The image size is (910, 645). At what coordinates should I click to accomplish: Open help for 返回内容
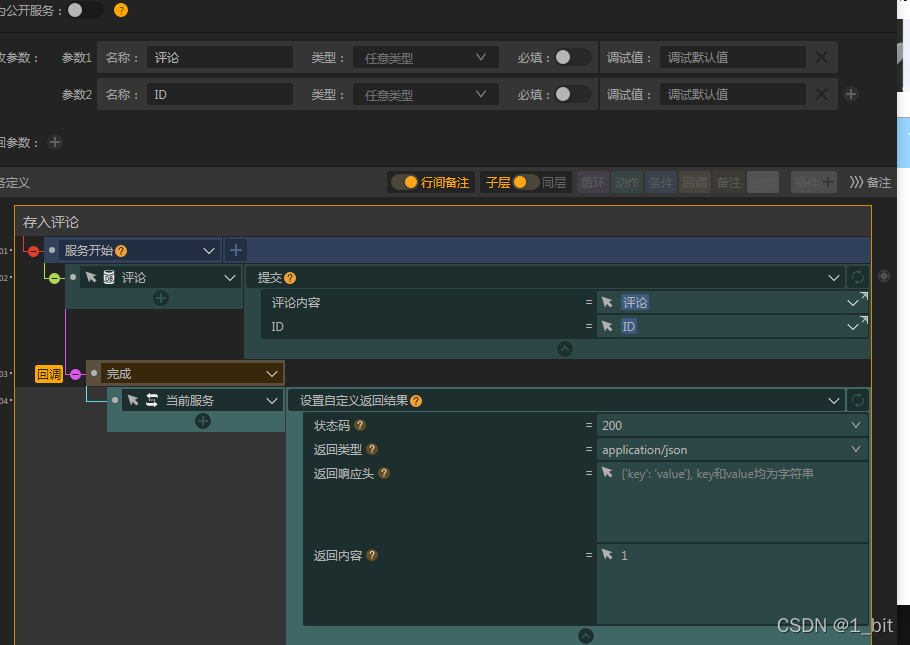tap(372, 555)
